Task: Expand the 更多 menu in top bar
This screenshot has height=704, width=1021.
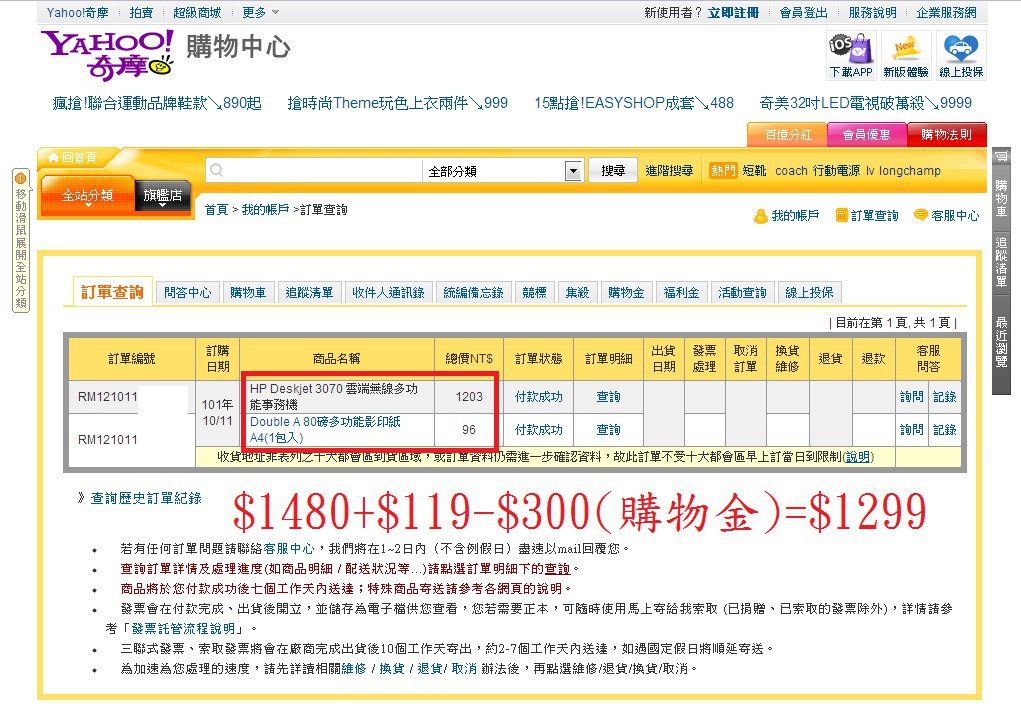Action: pos(260,12)
